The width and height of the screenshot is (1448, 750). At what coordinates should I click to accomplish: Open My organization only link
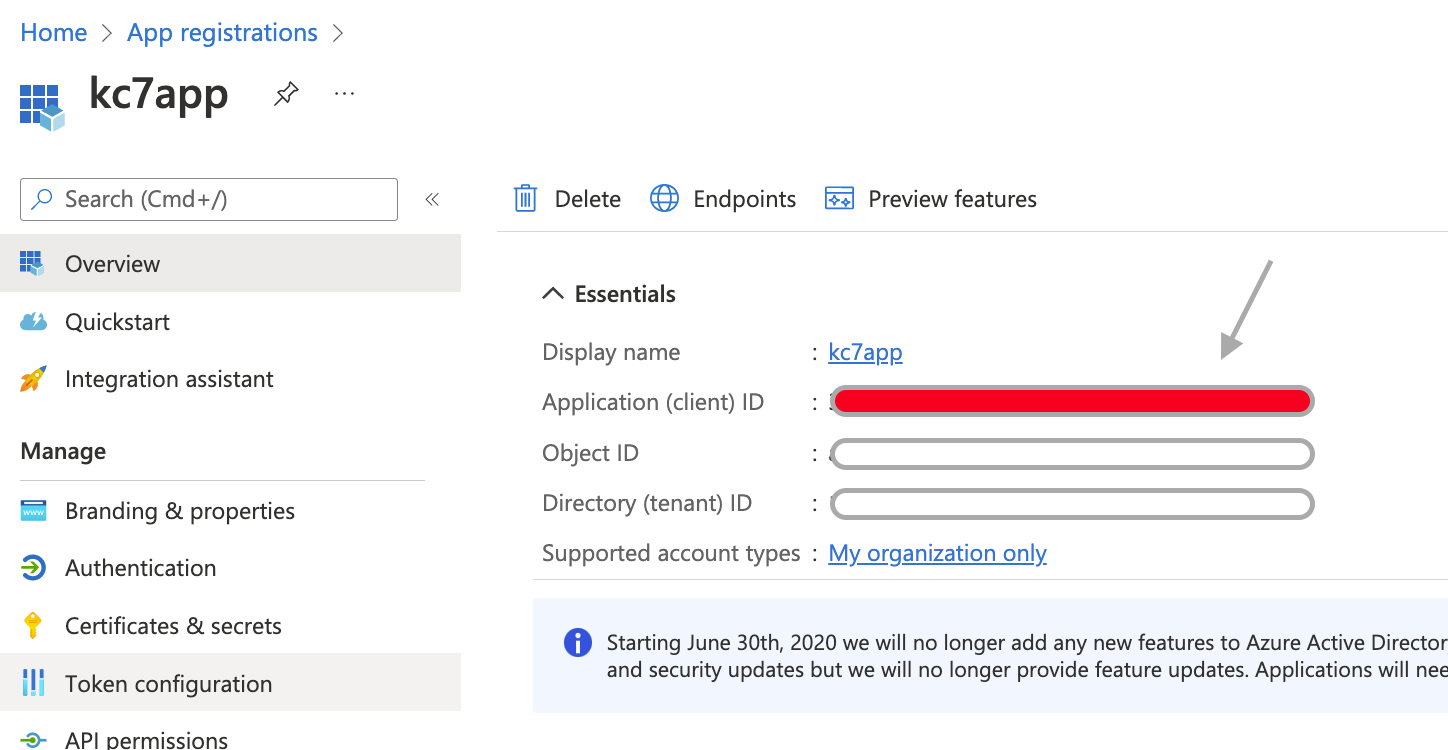click(938, 553)
